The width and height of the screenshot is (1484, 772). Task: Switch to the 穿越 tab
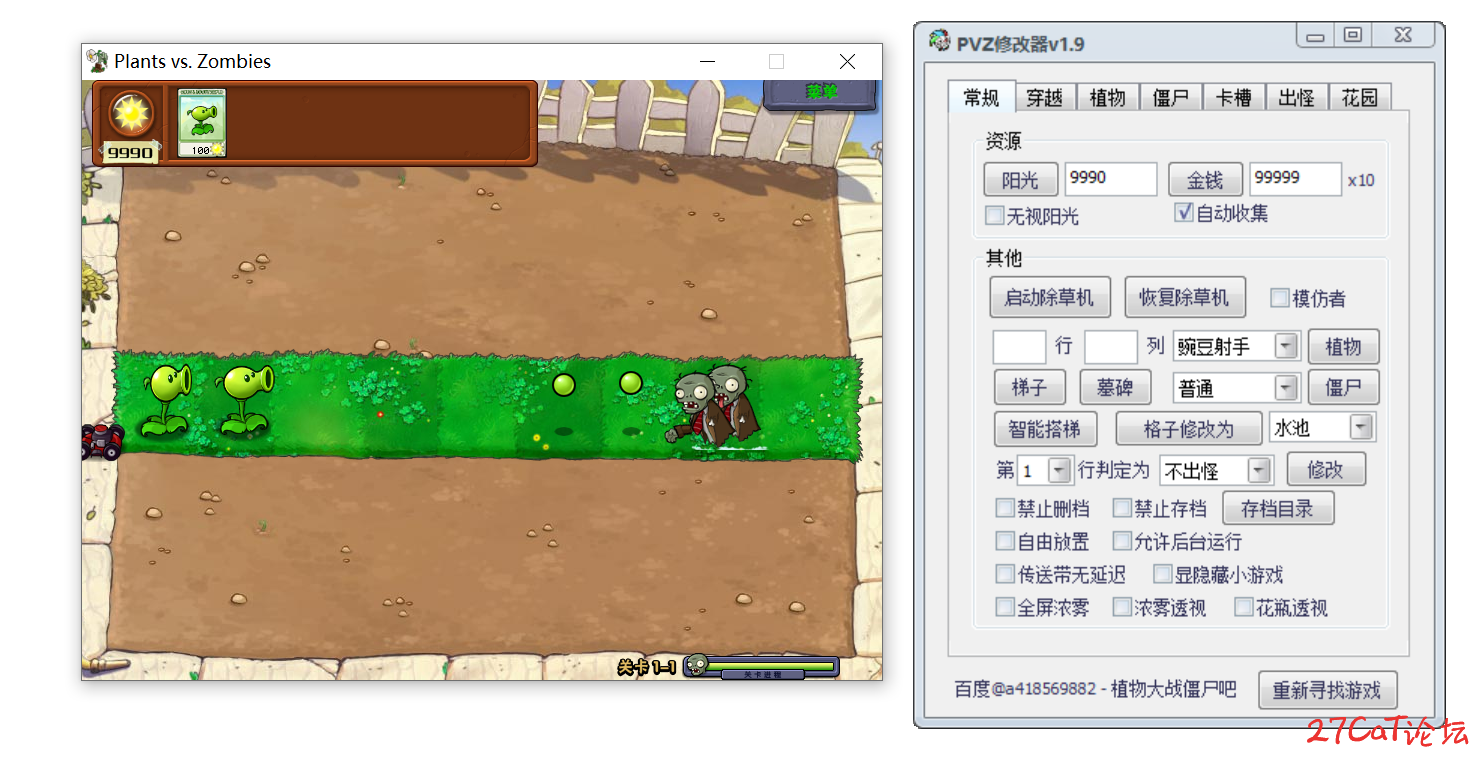1045,97
